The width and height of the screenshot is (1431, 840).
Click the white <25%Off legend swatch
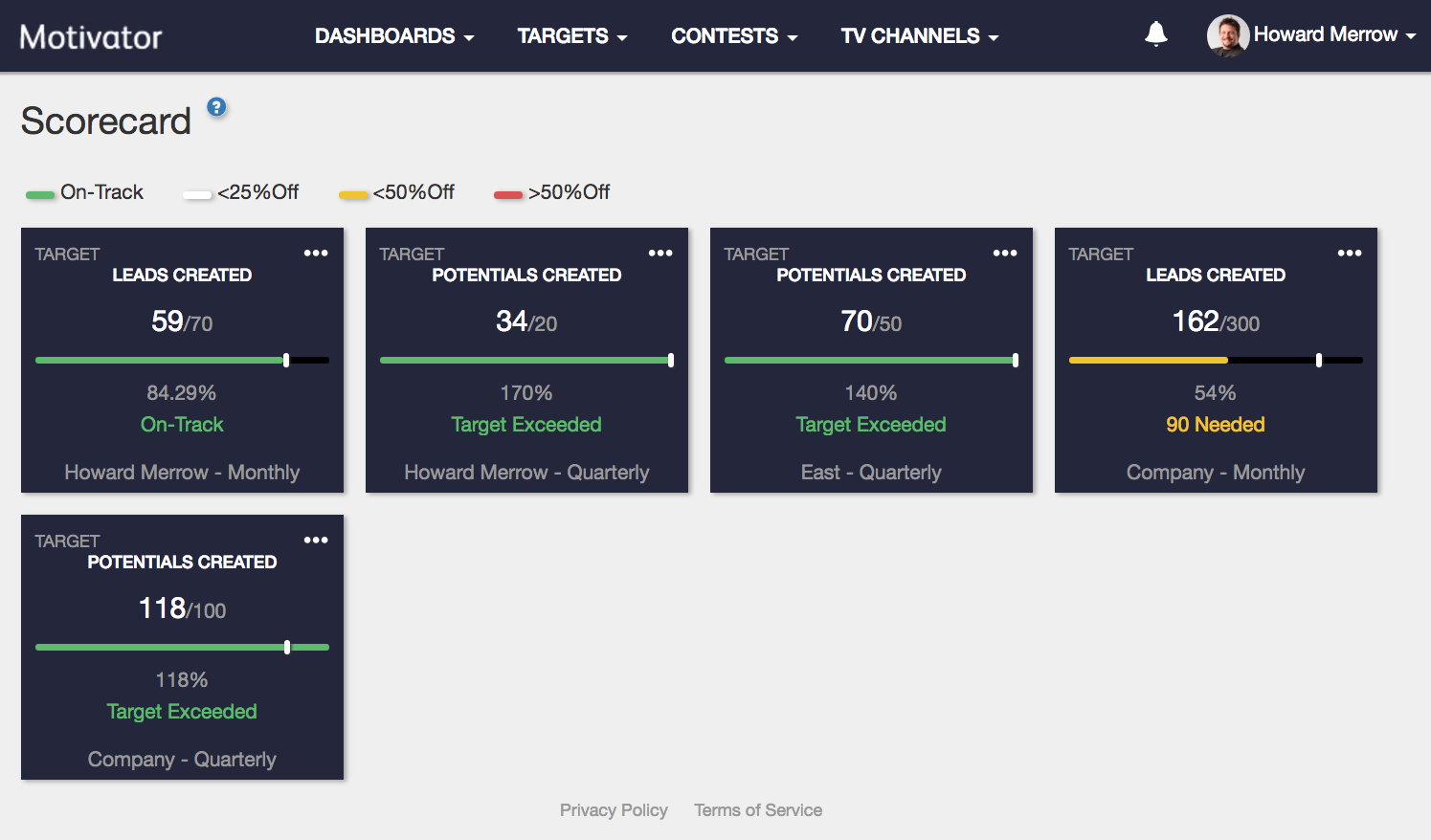click(197, 195)
